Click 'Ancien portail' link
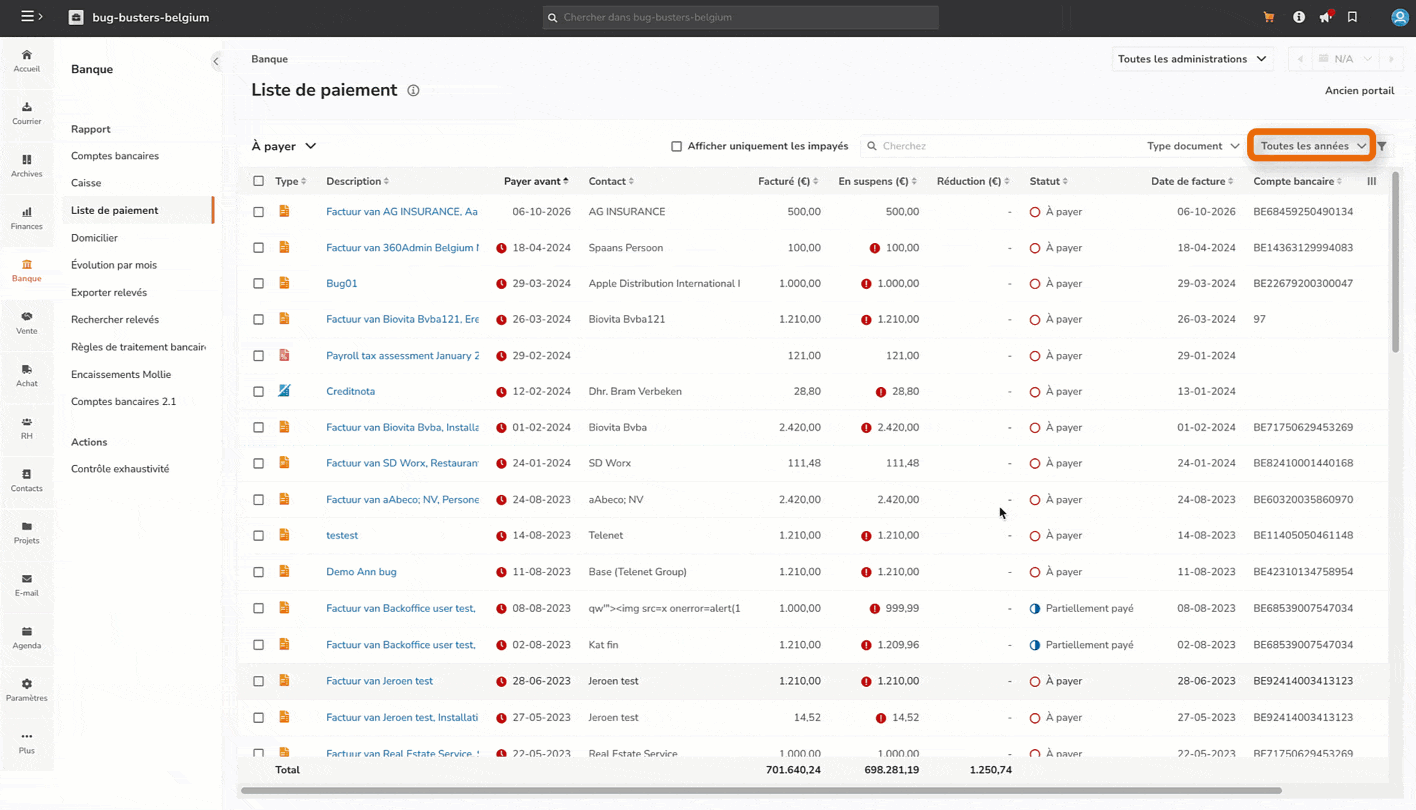1416x810 pixels. click(1359, 90)
